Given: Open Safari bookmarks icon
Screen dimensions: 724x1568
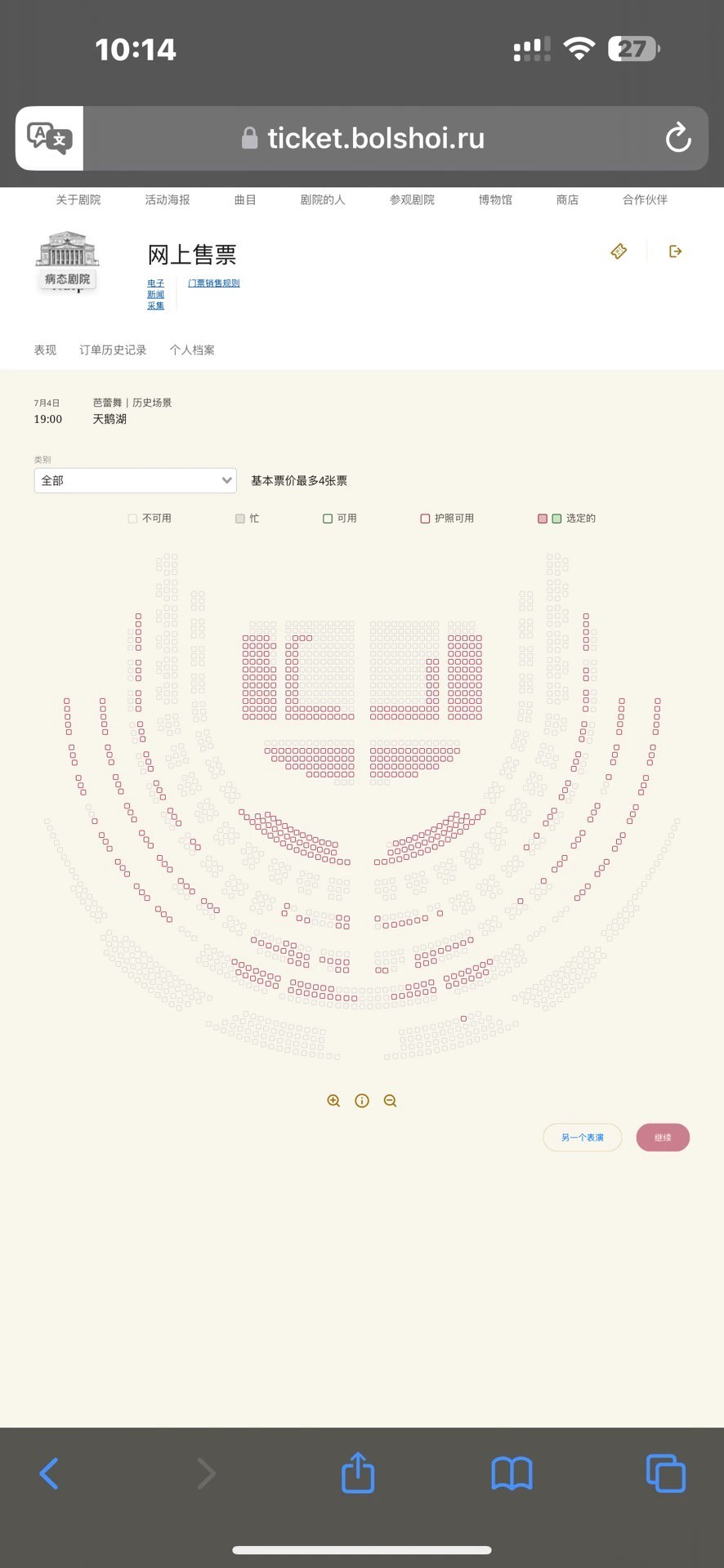Looking at the screenshot, I should (512, 1473).
